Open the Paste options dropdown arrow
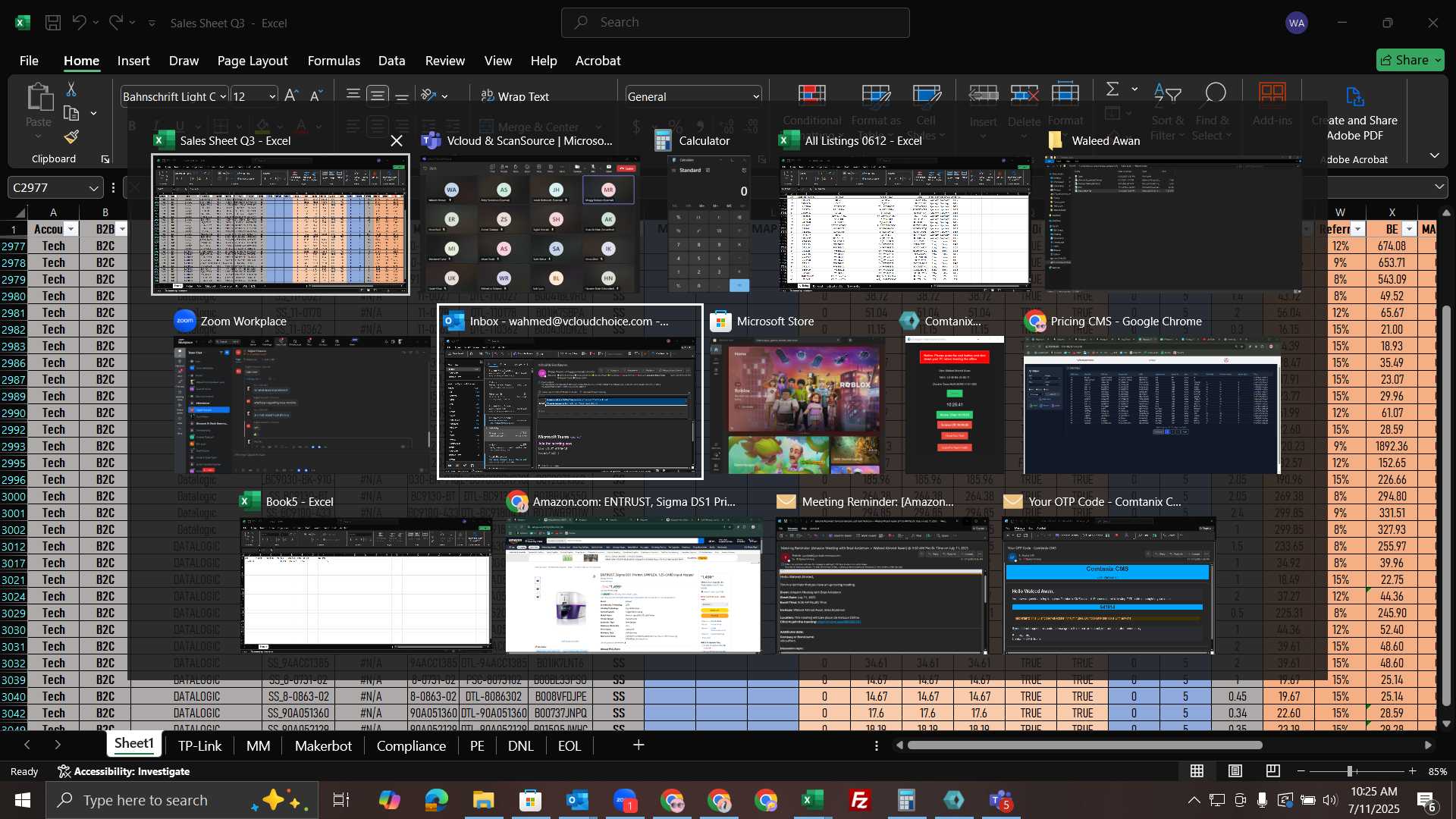 tap(38, 136)
